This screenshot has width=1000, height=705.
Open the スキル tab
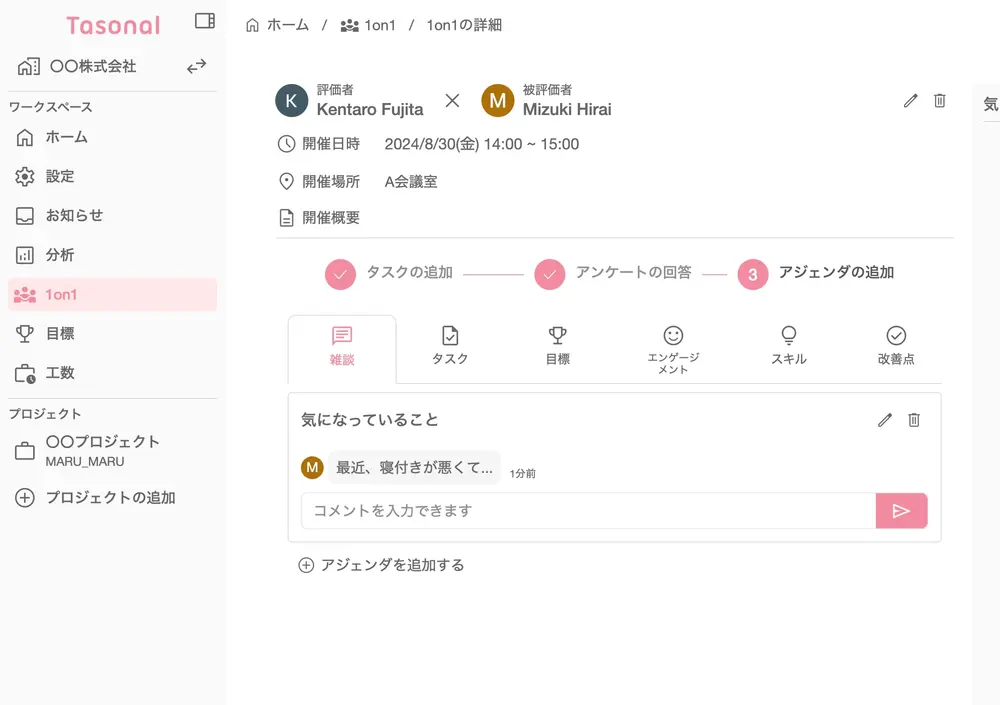coord(788,345)
